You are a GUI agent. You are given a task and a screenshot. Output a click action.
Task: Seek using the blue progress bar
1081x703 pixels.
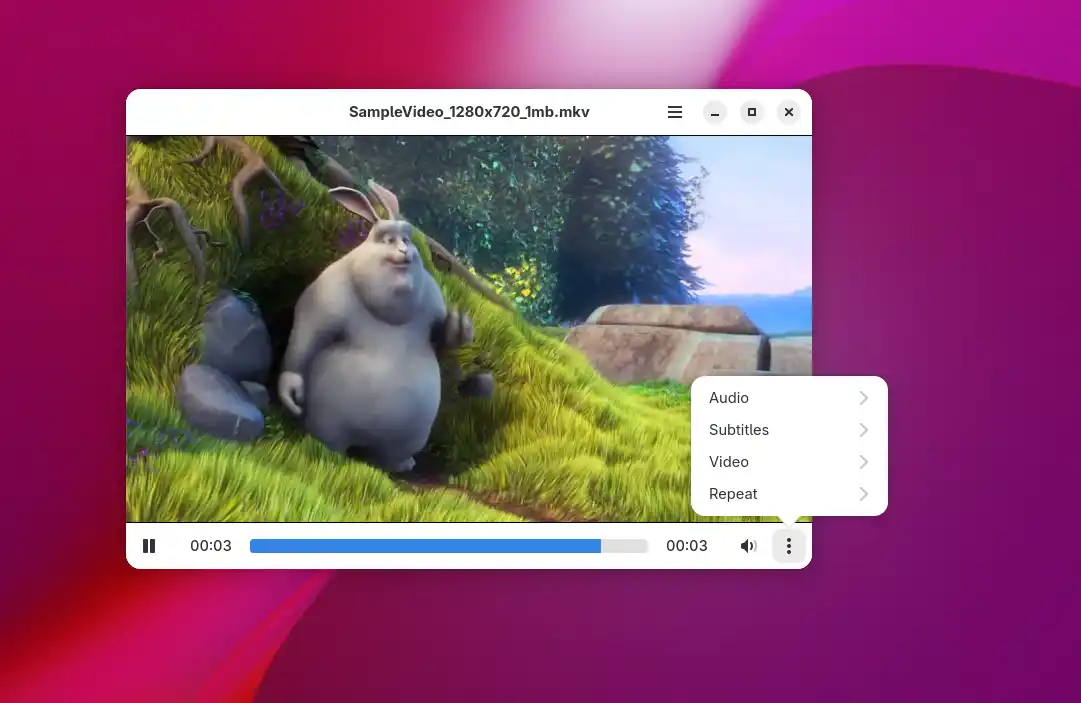click(x=449, y=546)
